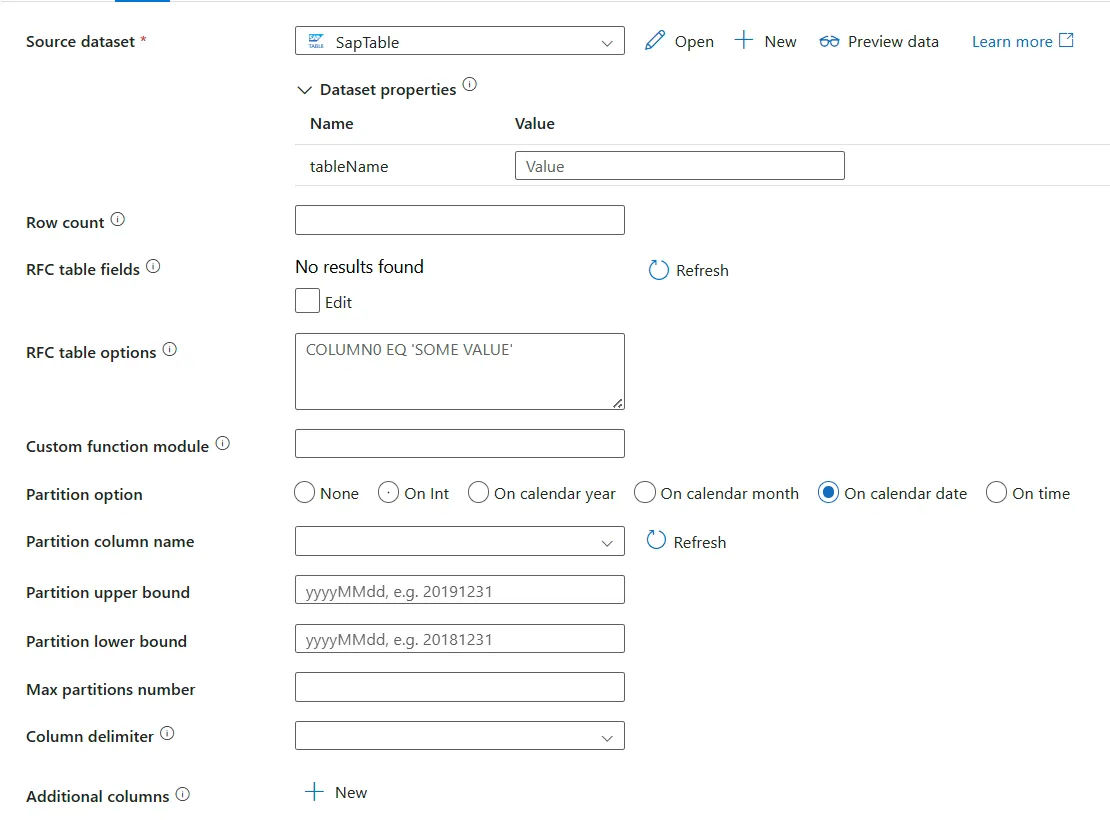Collapse the Dataset properties section

pos(305,89)
